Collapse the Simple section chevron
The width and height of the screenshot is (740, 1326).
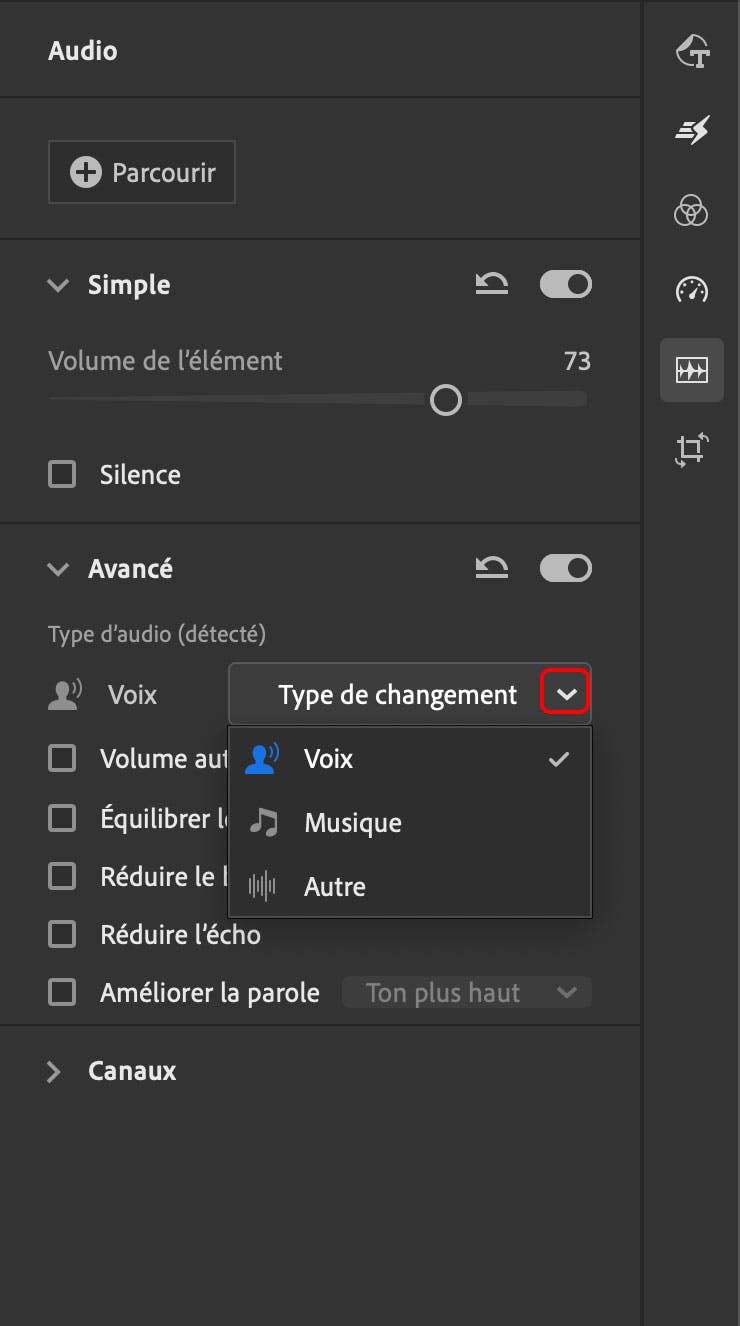58,286
